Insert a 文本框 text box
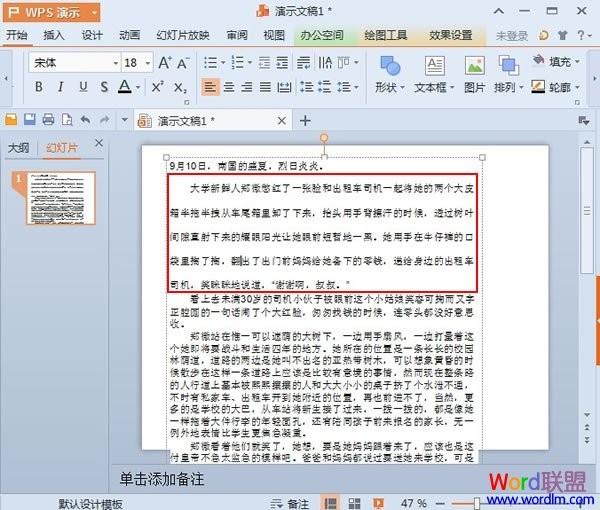The image size is (600, 510). (434, 75)
